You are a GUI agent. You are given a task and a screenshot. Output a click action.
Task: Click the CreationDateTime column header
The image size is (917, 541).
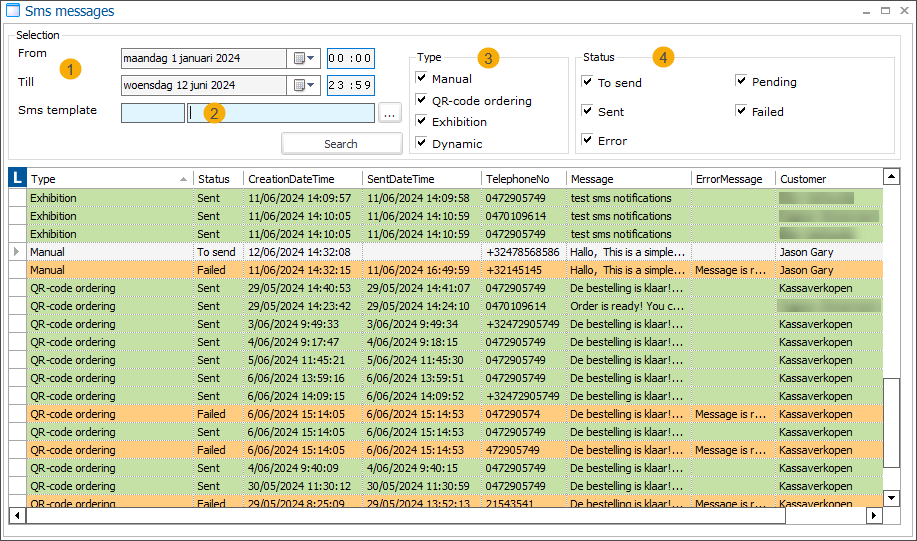[300, 179]
